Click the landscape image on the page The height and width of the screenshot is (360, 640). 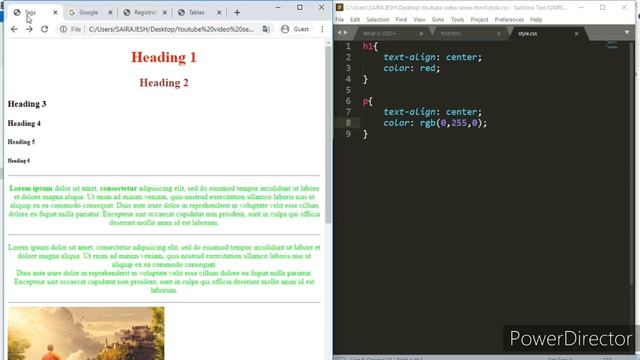click(x=86, y=333)
